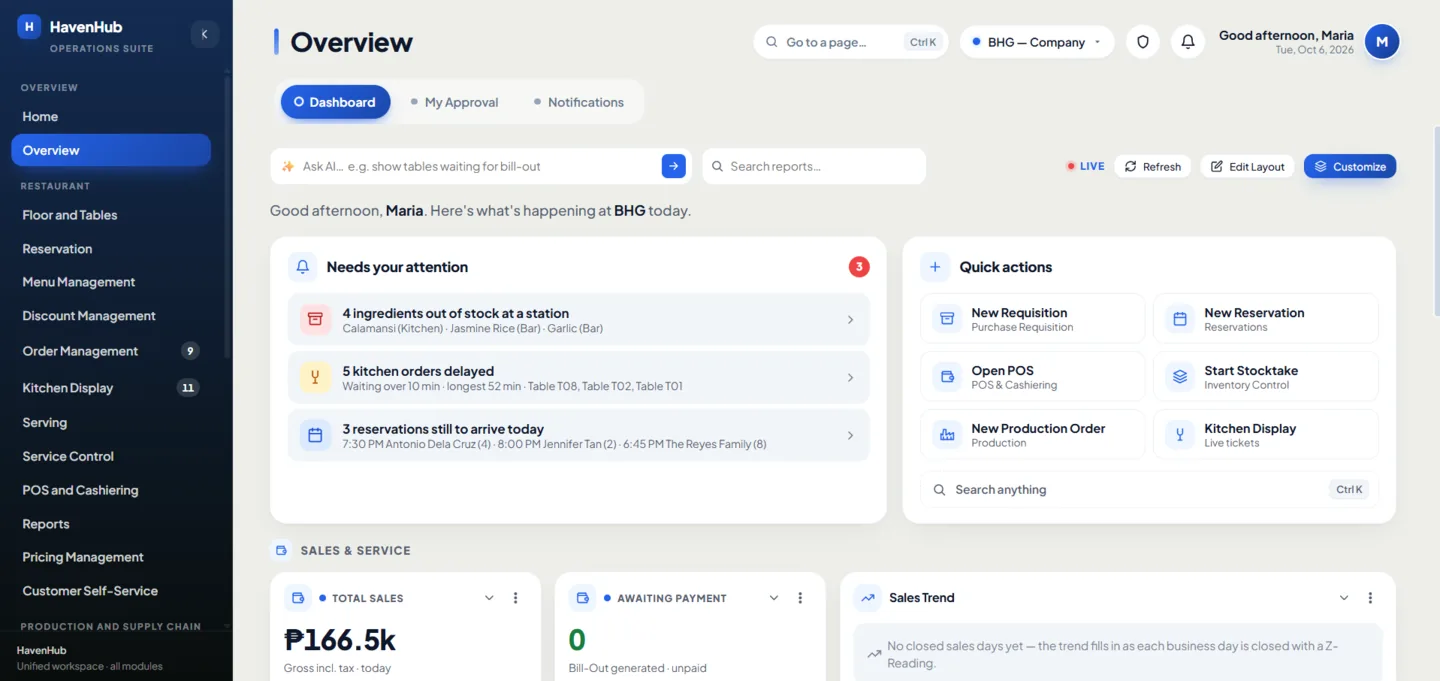Click the Sales Trend chart icon
The height and width of the screenshot is (681, 1440).
pos(867,598)
